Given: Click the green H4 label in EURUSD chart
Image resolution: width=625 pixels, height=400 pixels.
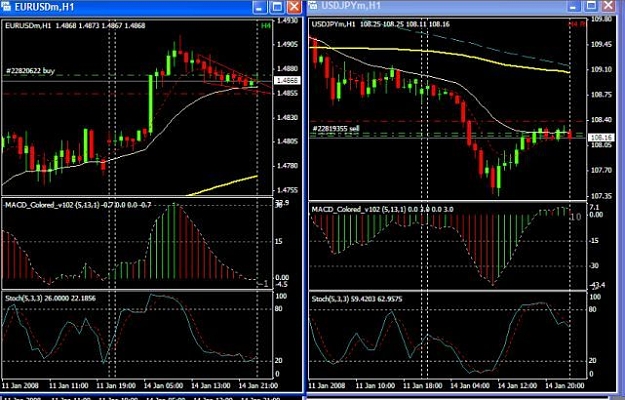Looking at the screenshot, I should tap(265, 25).
